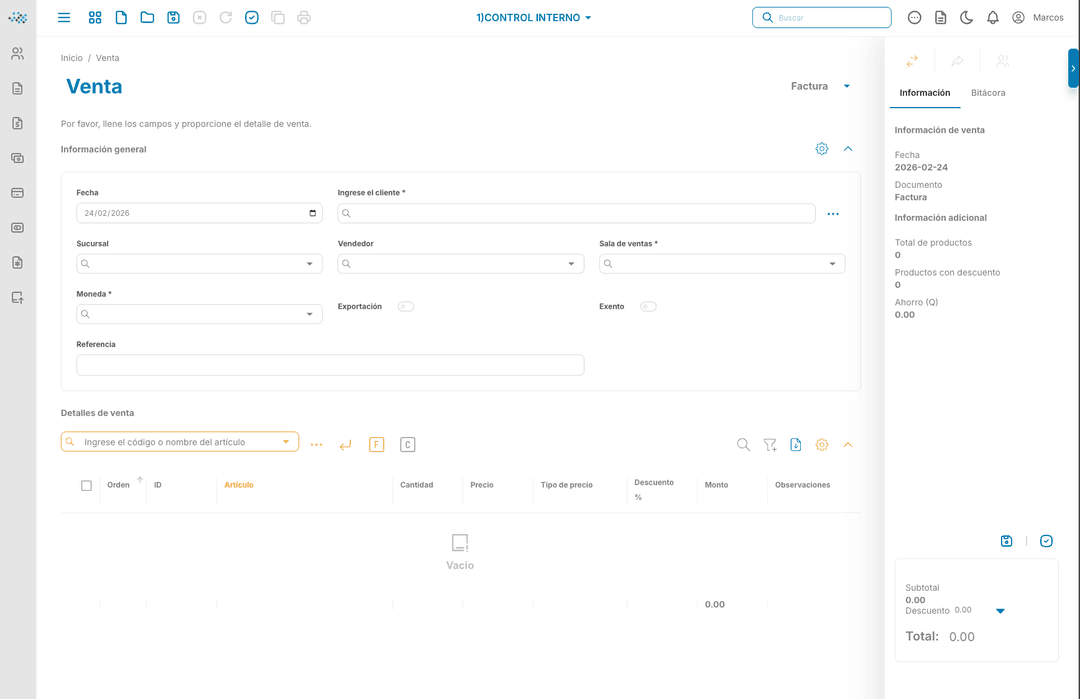
Task: Open the notifications bell
Action: click(993, 18)
